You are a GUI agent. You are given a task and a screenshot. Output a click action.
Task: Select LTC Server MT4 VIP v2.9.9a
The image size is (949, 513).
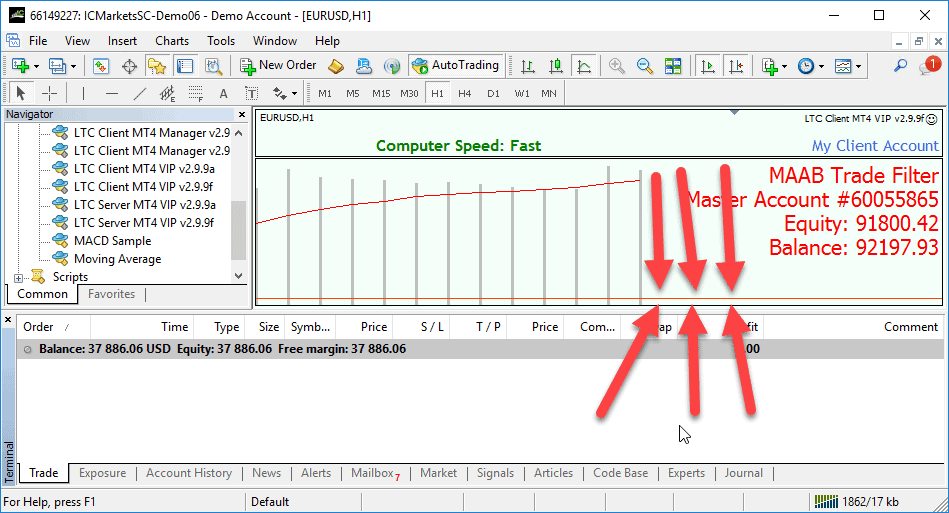click(x=145, y=204)
